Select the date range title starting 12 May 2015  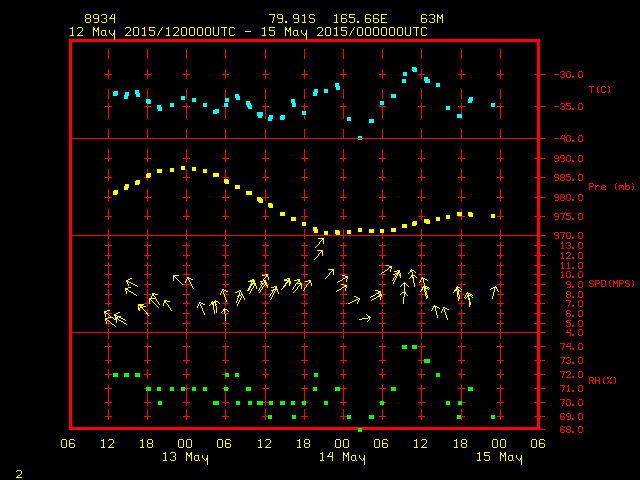(x=247, y=31)
